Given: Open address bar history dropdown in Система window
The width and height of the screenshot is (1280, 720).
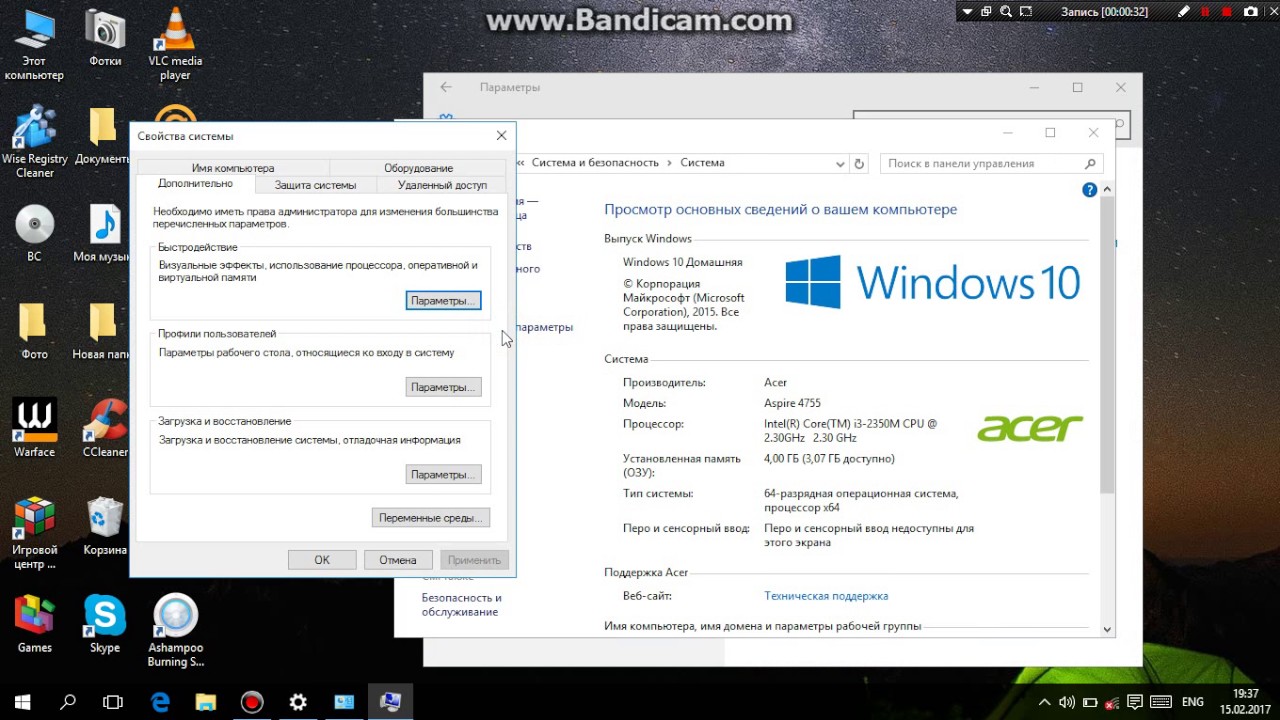Looking at the screenshot, I should [x=840, y=163].
